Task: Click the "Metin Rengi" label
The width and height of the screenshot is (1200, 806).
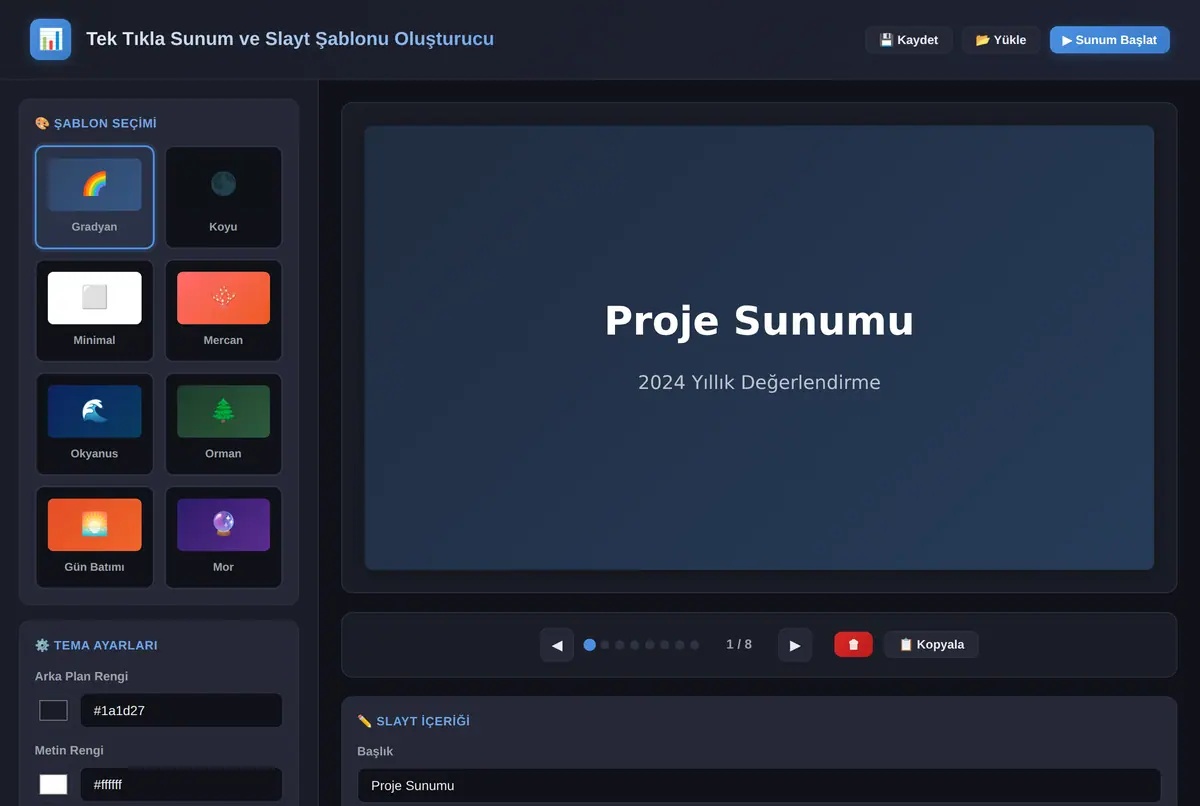Action: pyautogui.click(x=69, y=750)
